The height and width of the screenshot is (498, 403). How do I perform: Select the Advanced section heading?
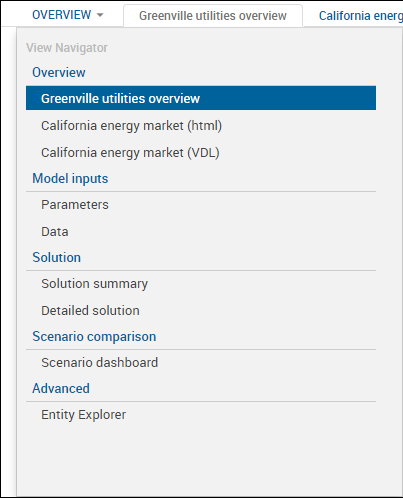pos(61,388)
